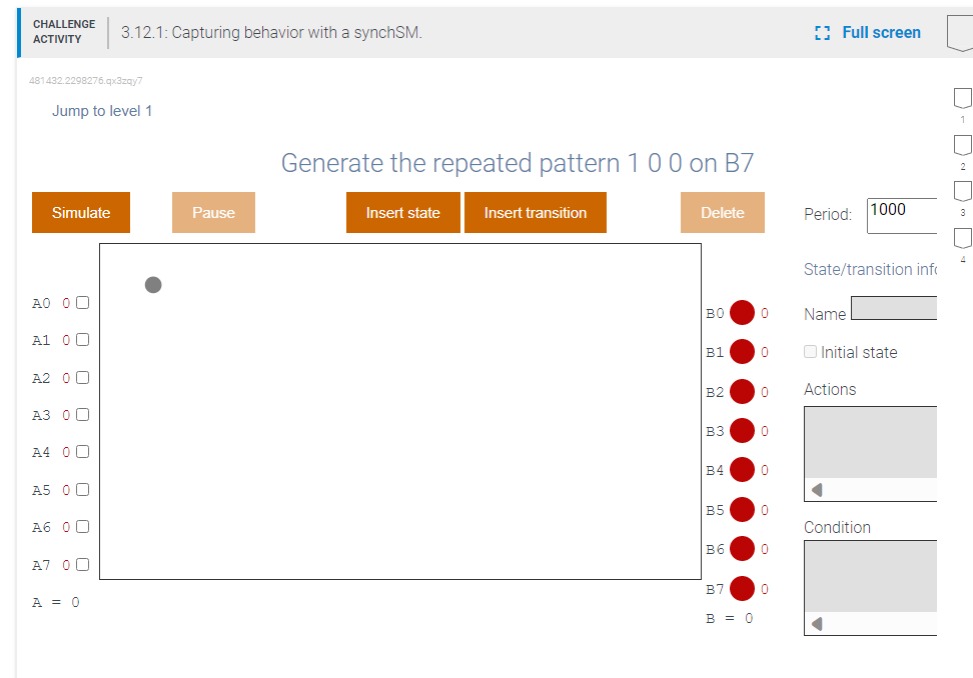
Task: Click Insert state to add a state
Action: (402, 212)
